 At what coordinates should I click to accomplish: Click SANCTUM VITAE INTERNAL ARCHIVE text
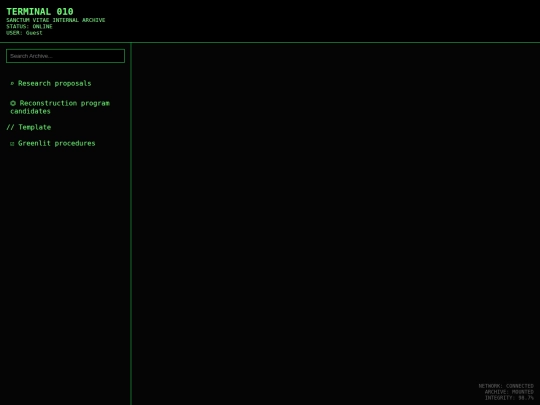[56, 20]
